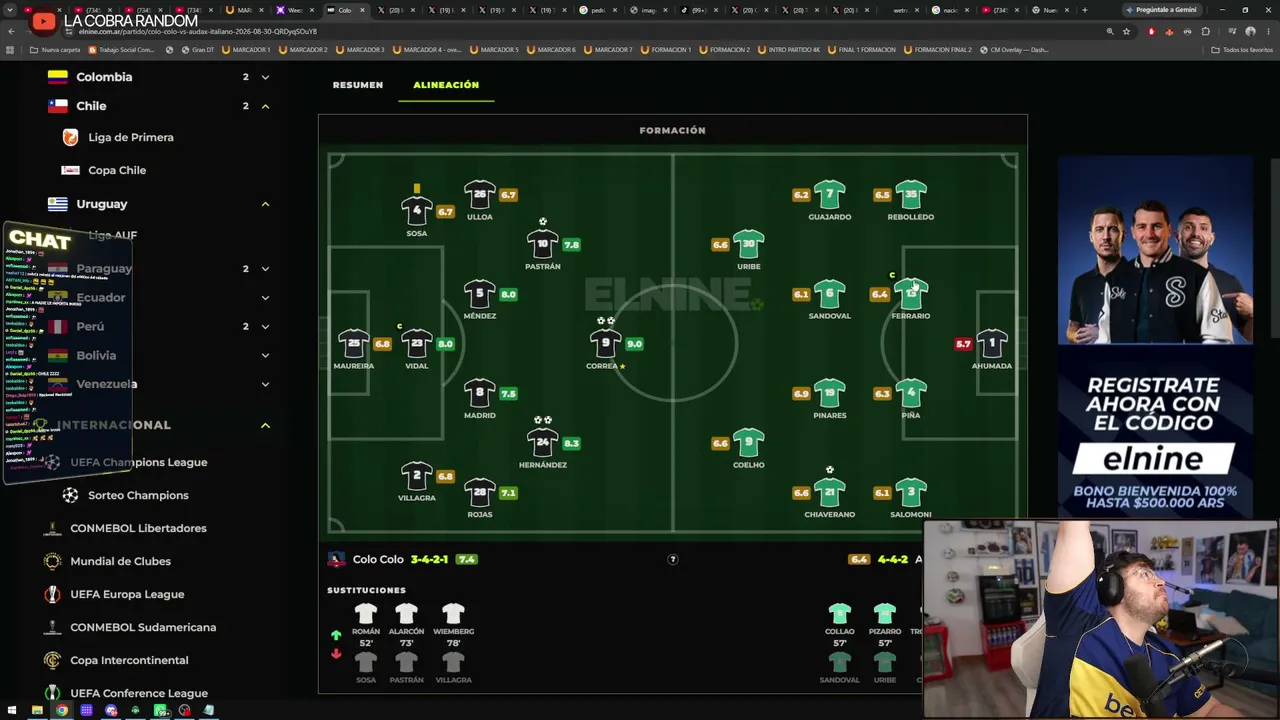Image resolution: width=1280 pixels, height=720 pixels.
Task: Select Coelho's number 9 shirt
Action: [x=749, y=442]
